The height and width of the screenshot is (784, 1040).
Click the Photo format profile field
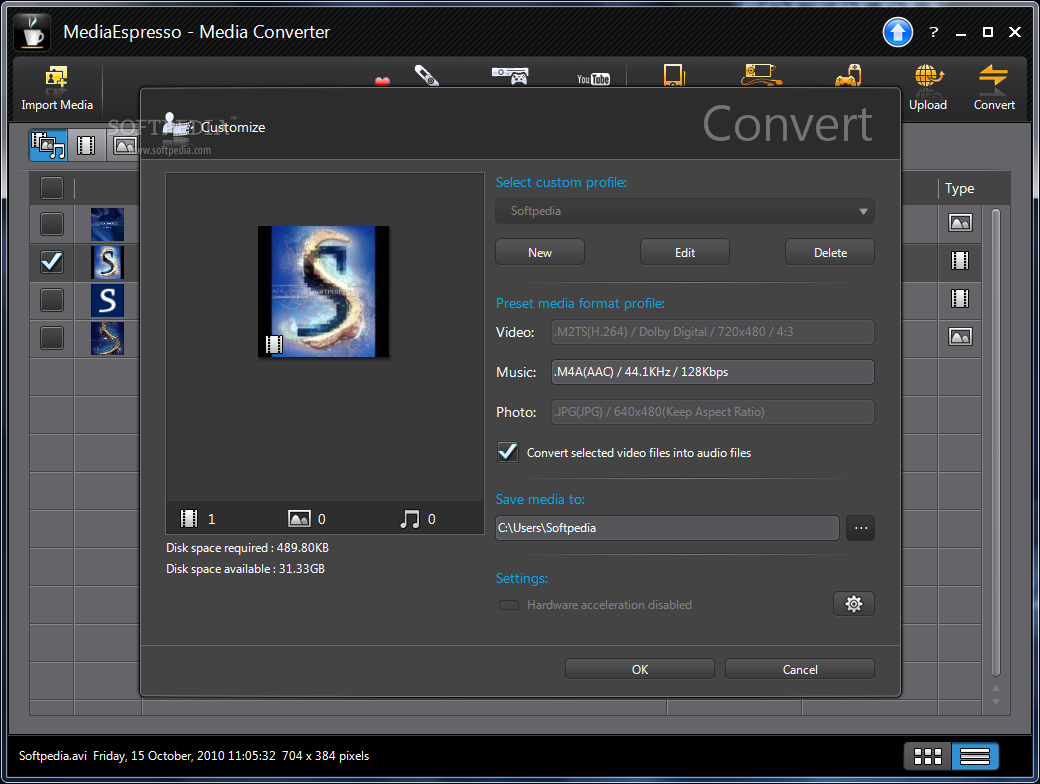point(712,412)
